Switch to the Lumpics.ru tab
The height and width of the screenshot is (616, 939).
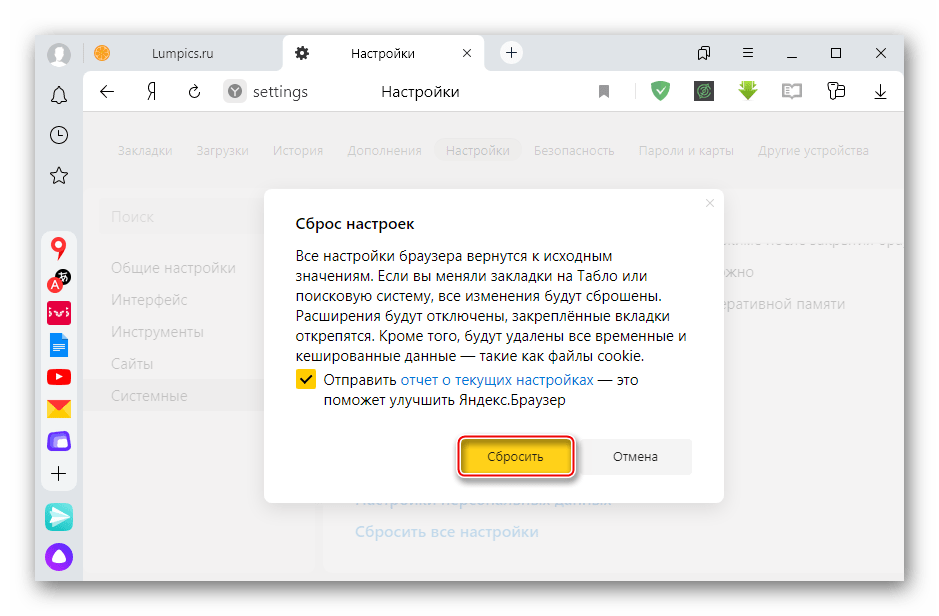[182, 53]
